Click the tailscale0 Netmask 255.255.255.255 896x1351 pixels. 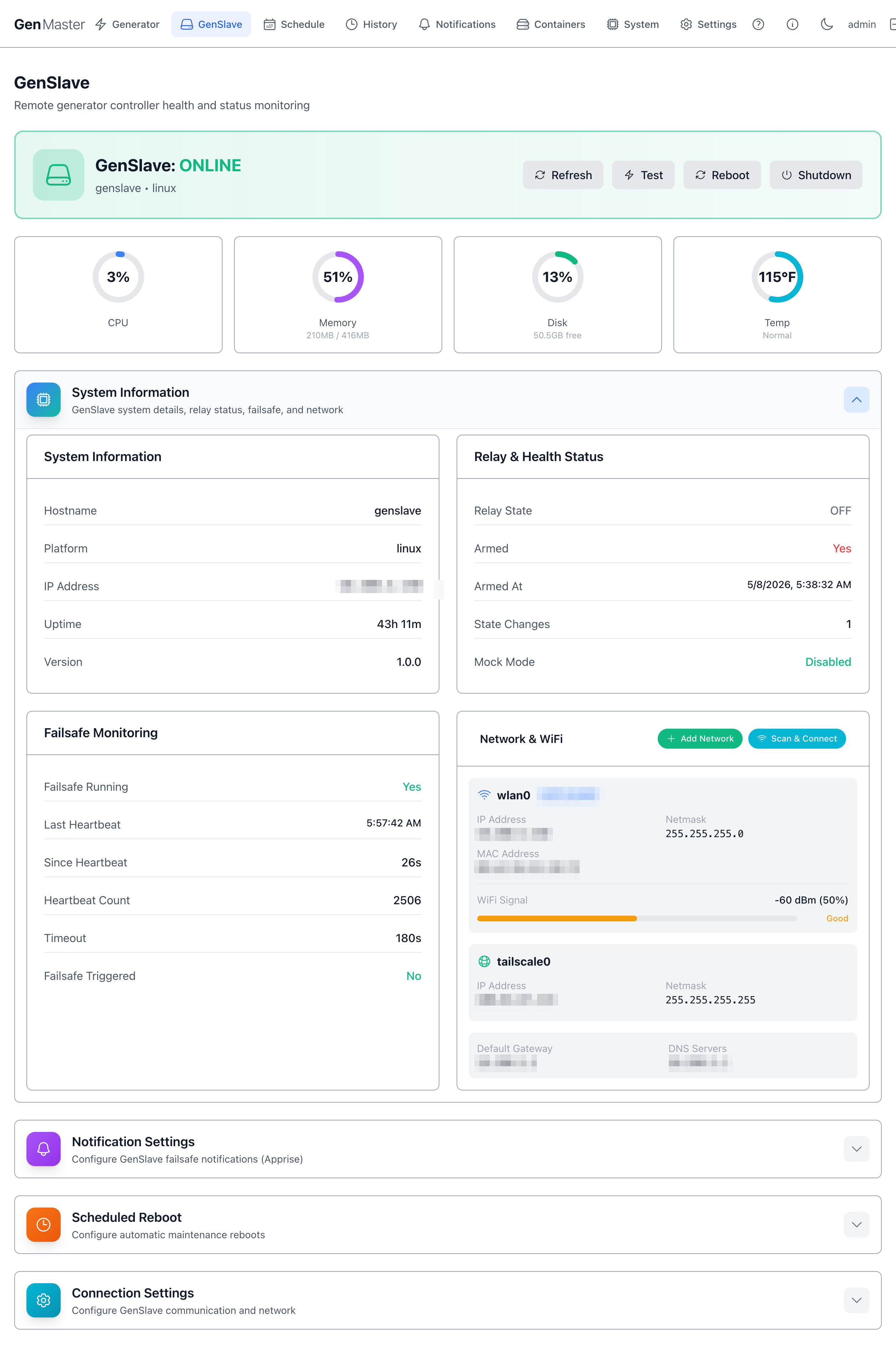(710, 1000)
